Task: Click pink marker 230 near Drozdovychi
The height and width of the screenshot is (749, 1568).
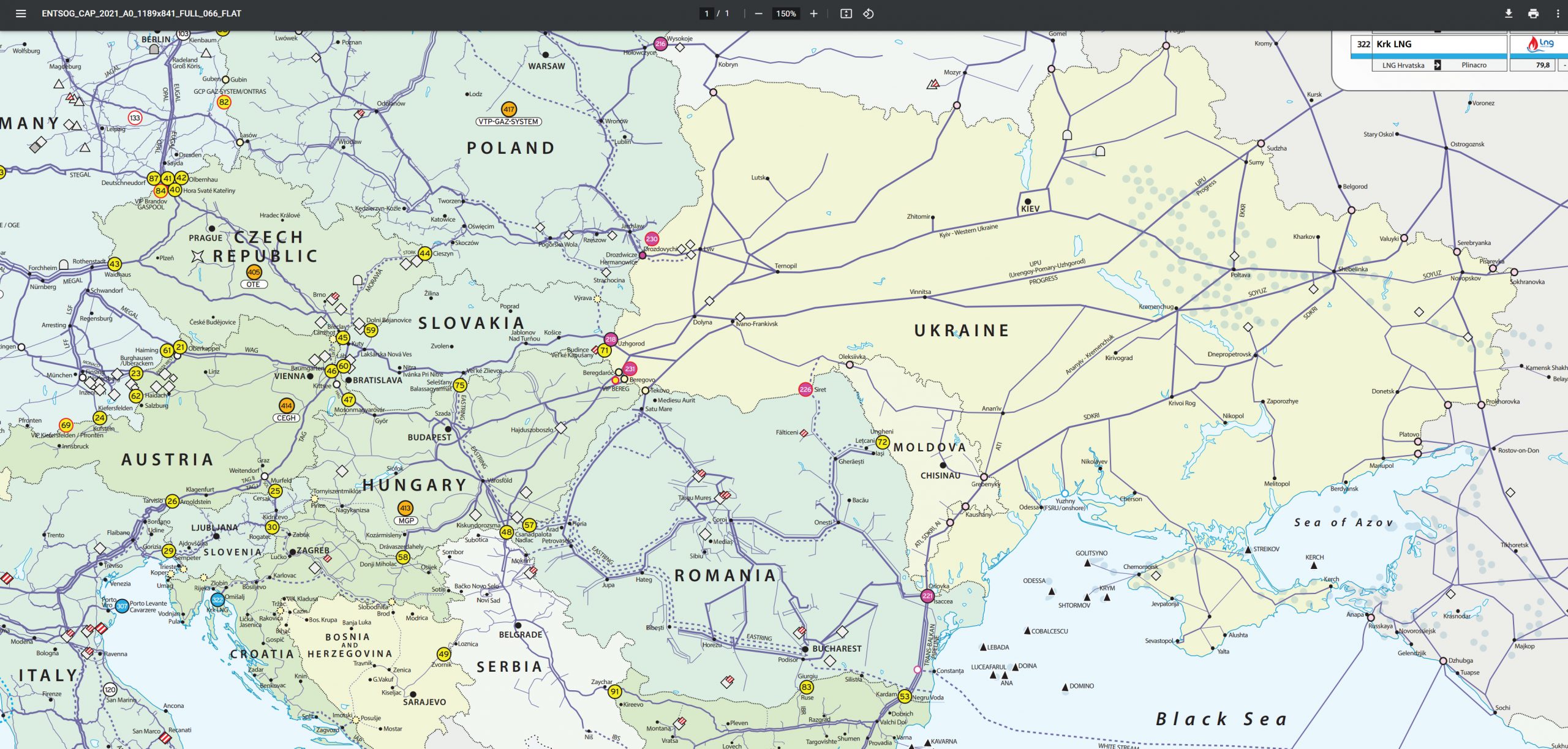Action: click(652, 239)
